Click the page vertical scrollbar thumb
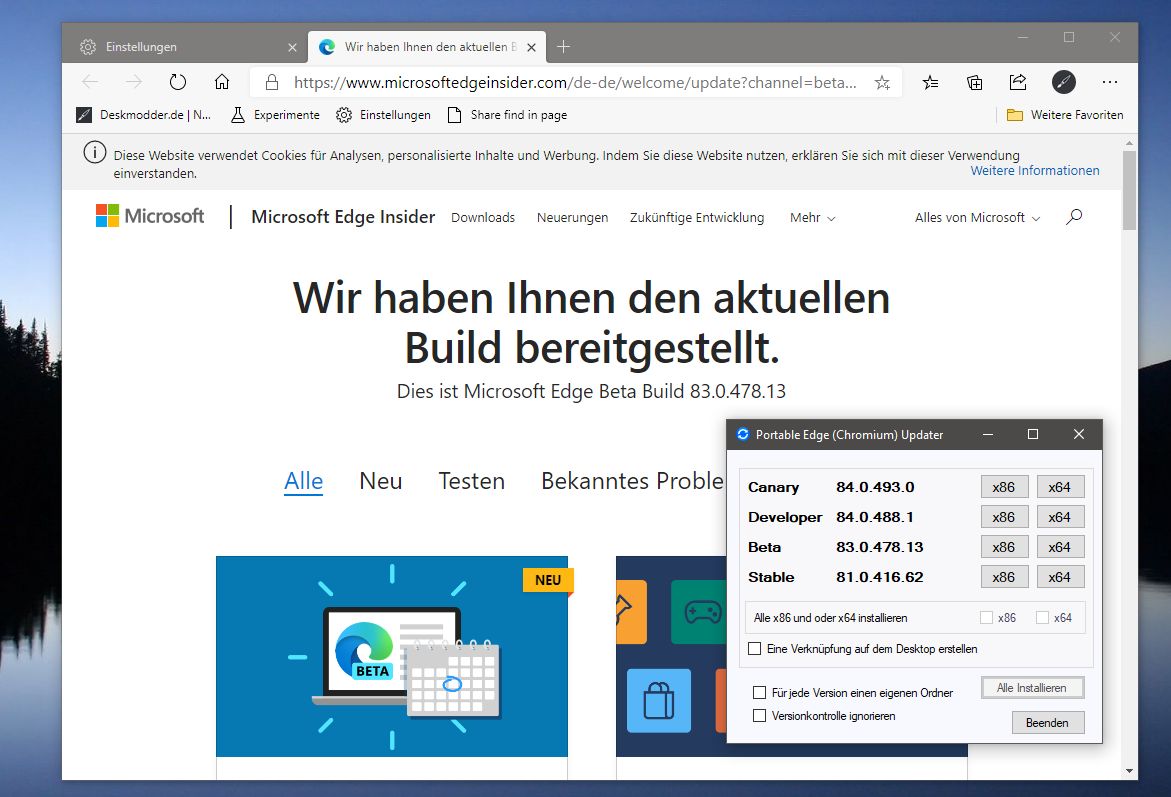Viewport: 1171px width, 797px height. coord(1129,190)
